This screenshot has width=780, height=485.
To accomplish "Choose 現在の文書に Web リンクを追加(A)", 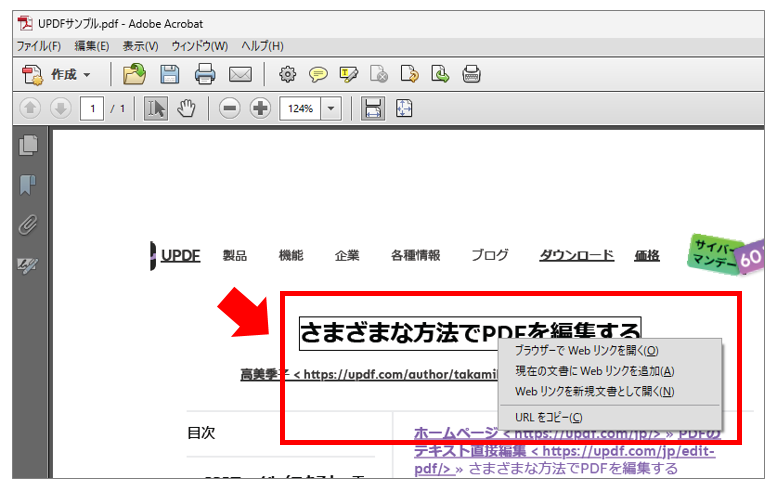I will [610, 371].
